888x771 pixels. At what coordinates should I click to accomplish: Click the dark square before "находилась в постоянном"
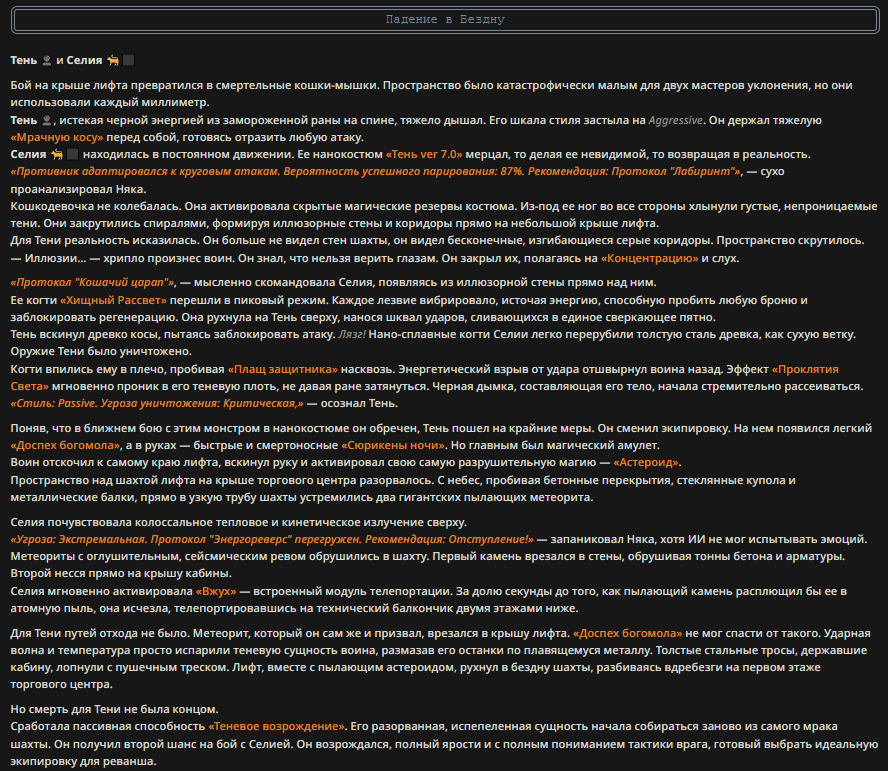coord(72,154)
